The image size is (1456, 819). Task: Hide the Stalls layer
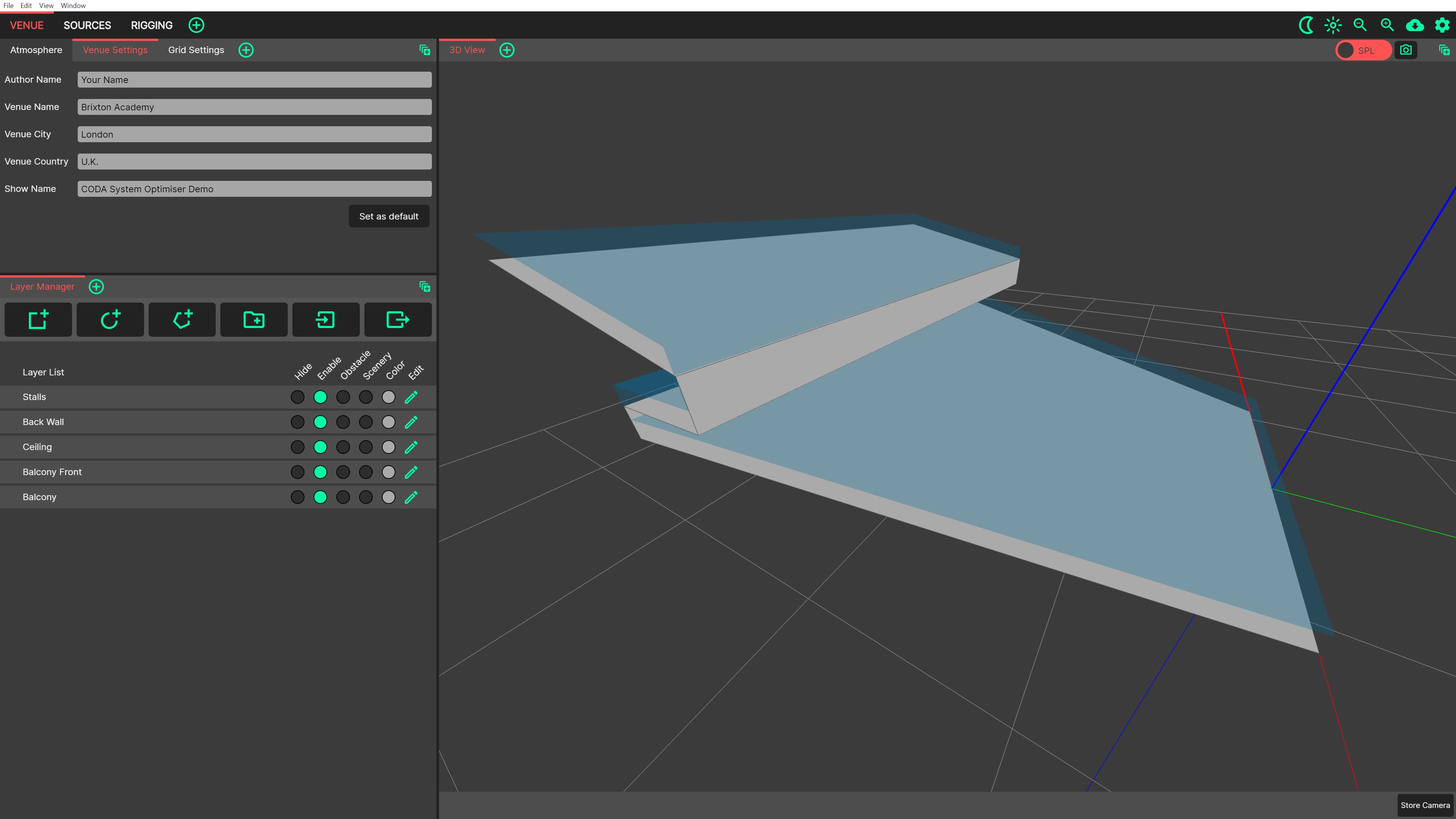tap(297, 397)
